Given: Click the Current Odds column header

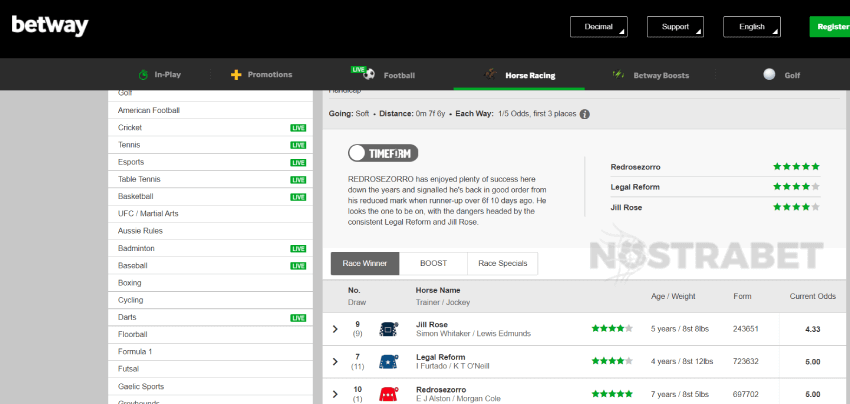Looking at the screenshot, I should [813, 296].
